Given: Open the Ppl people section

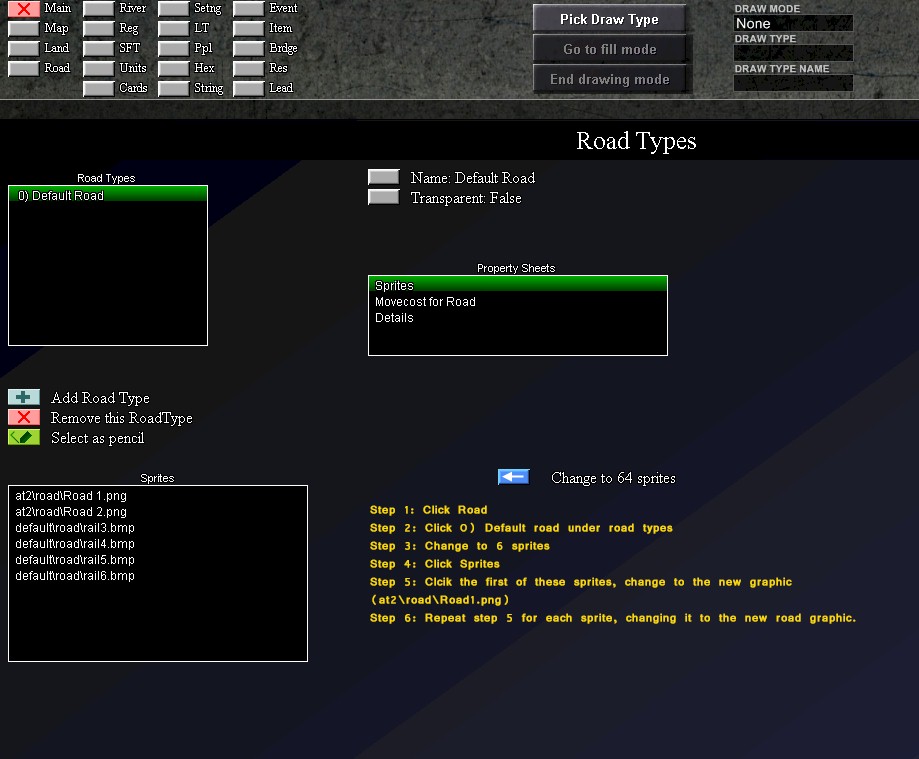Looking at the screenshot, I should coord(173,48).
